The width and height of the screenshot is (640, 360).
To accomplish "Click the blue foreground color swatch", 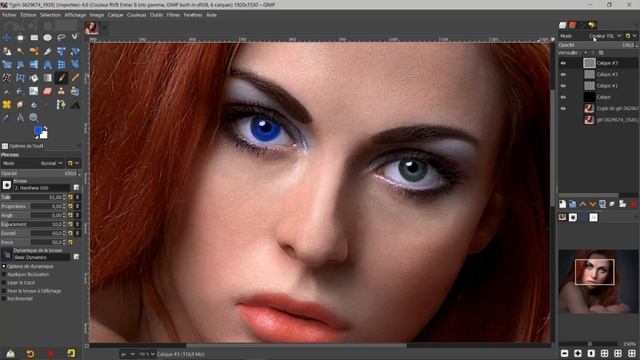I will click(38, 130).
